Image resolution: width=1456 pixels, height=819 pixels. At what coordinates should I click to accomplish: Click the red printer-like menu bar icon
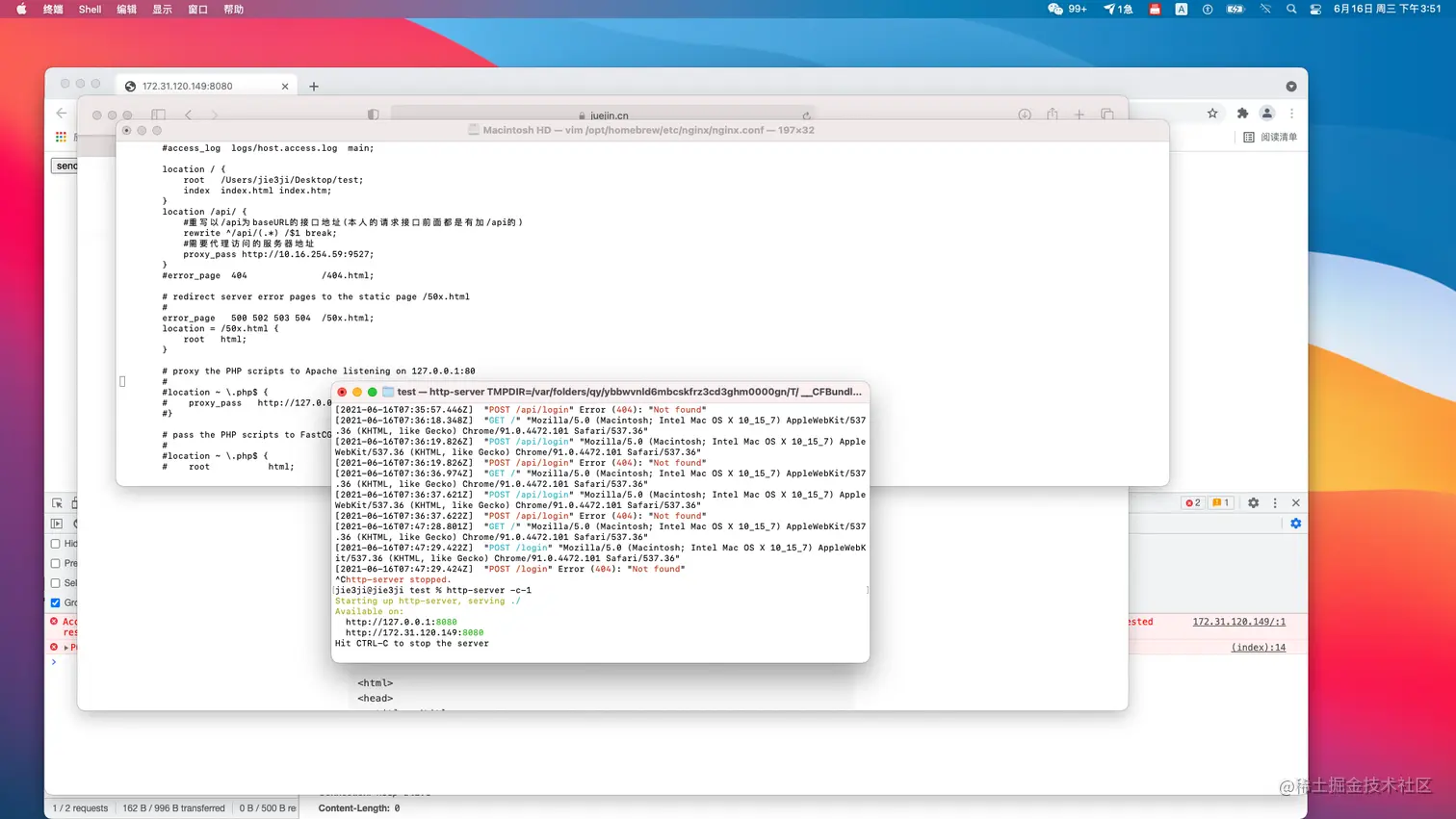(x=1155, y=9)
